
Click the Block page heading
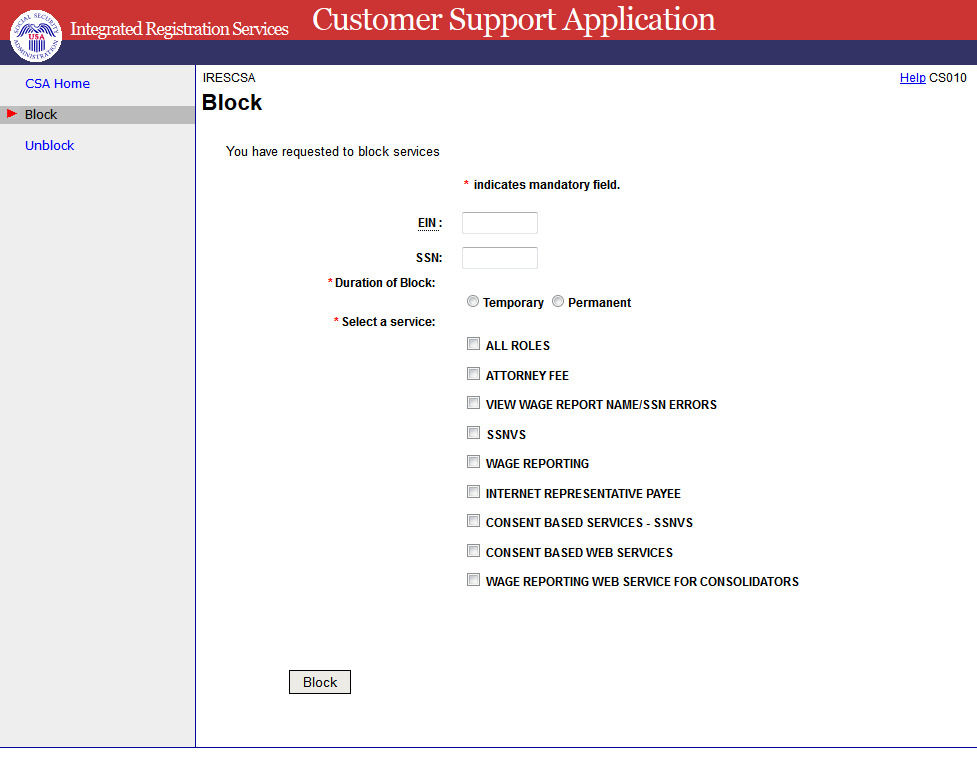point(232,102)
